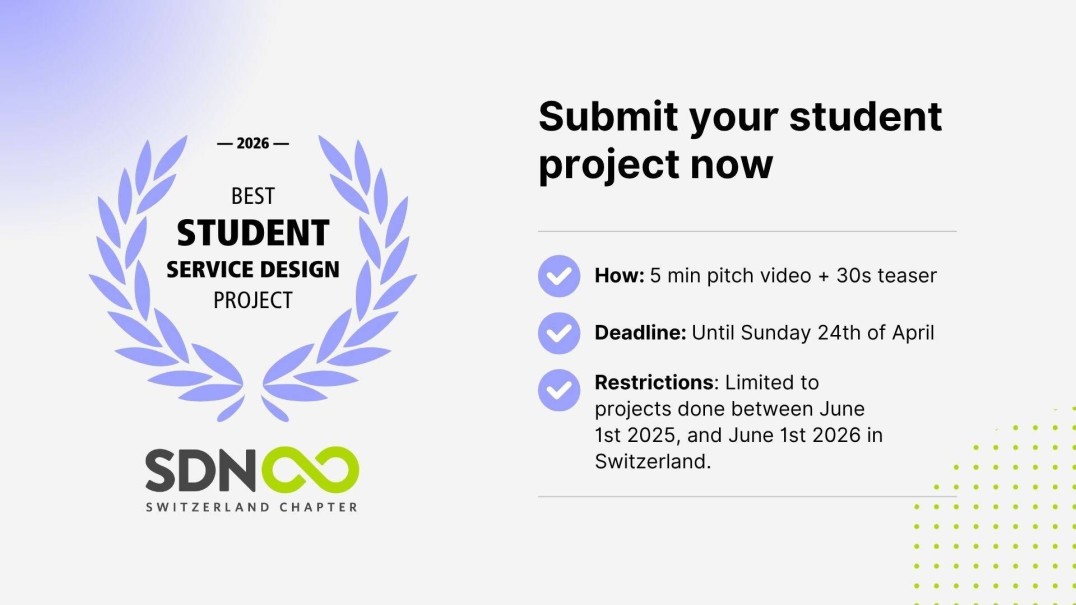Click the word BEST in the badge
Viewport: 1076px width, 605px height.
pos(253,196)
